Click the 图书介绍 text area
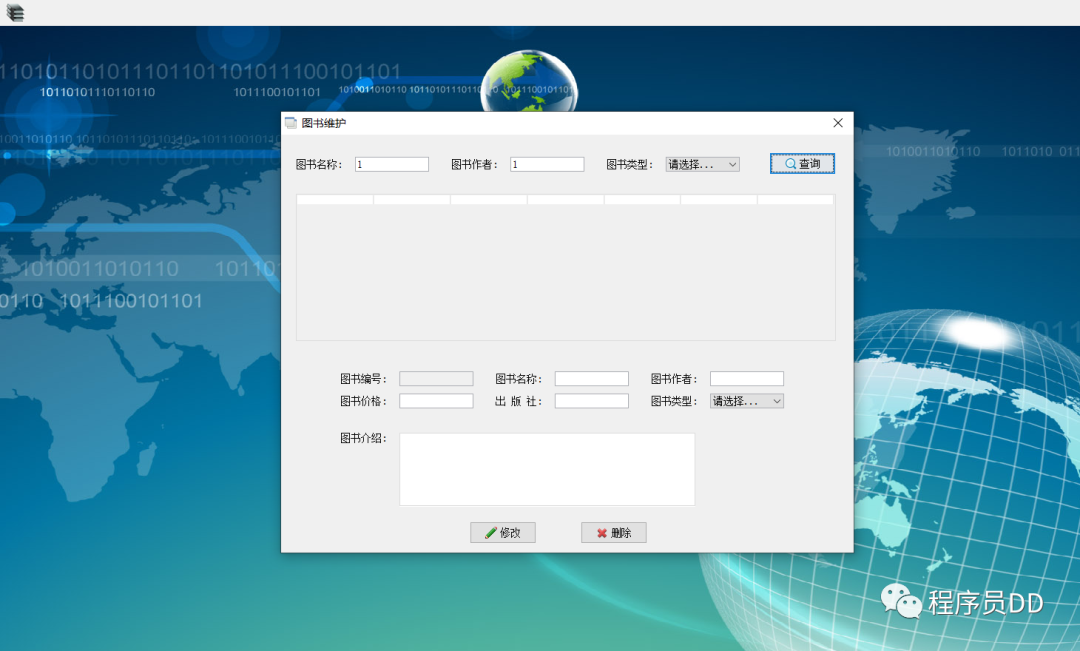The width and height of the screenshot is (1080, 651). click(x=547, y=469)
